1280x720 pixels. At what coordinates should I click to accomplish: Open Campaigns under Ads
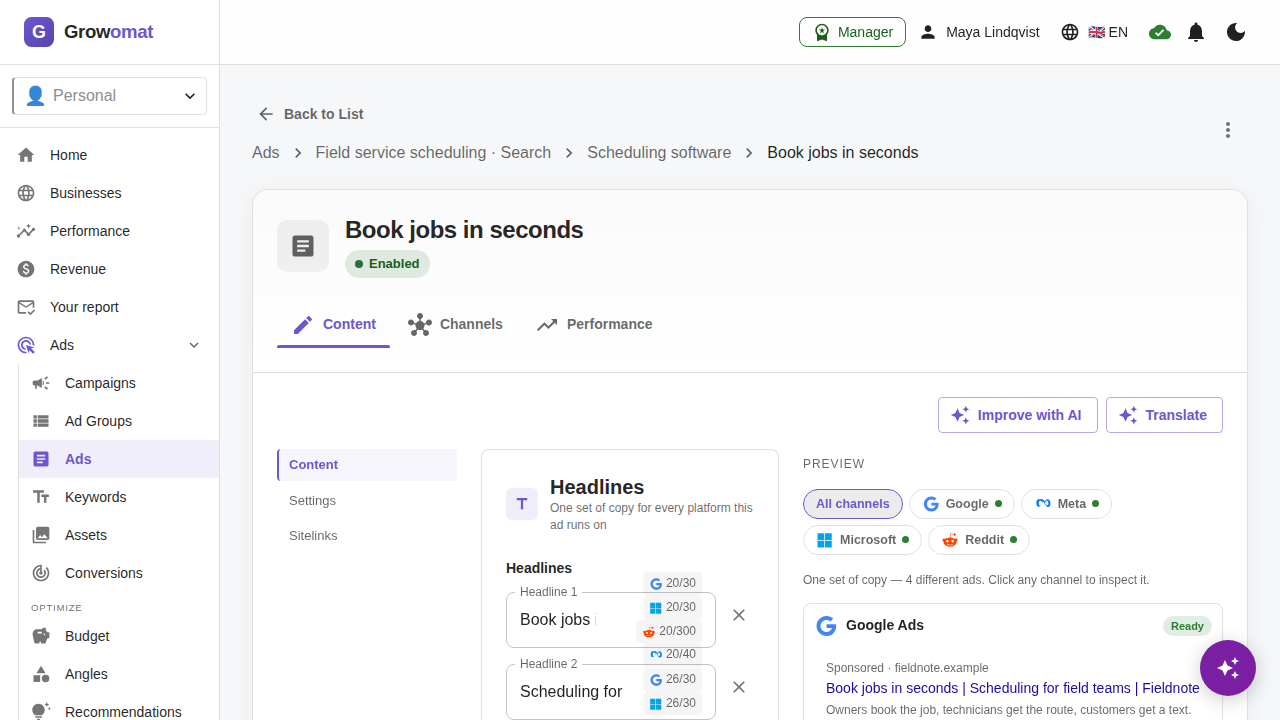119,383
